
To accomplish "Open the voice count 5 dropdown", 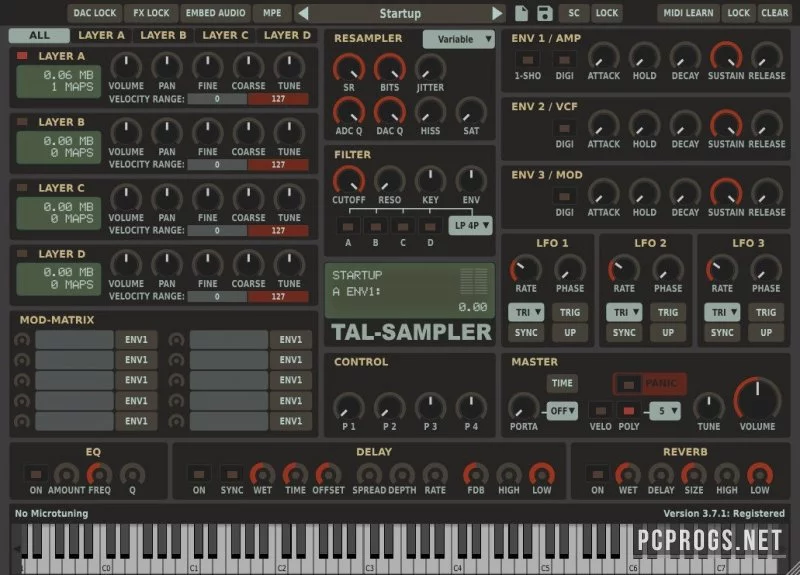I will pyautogui.click(x=665, y=411).
